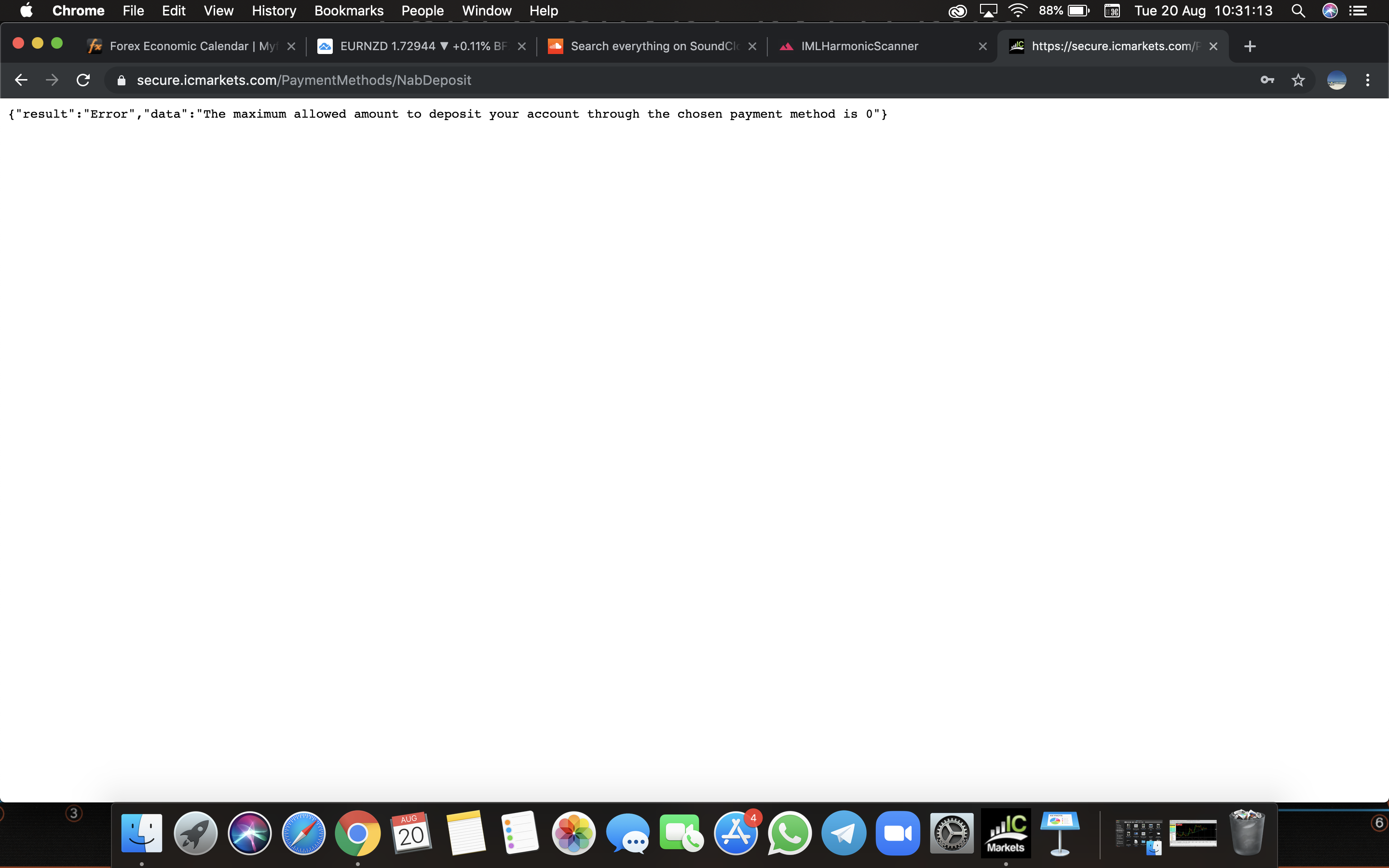This screenshot has width=1389, height=868.
Task: Open Calendar from the Dock
Action: click(x=411, y=833)
